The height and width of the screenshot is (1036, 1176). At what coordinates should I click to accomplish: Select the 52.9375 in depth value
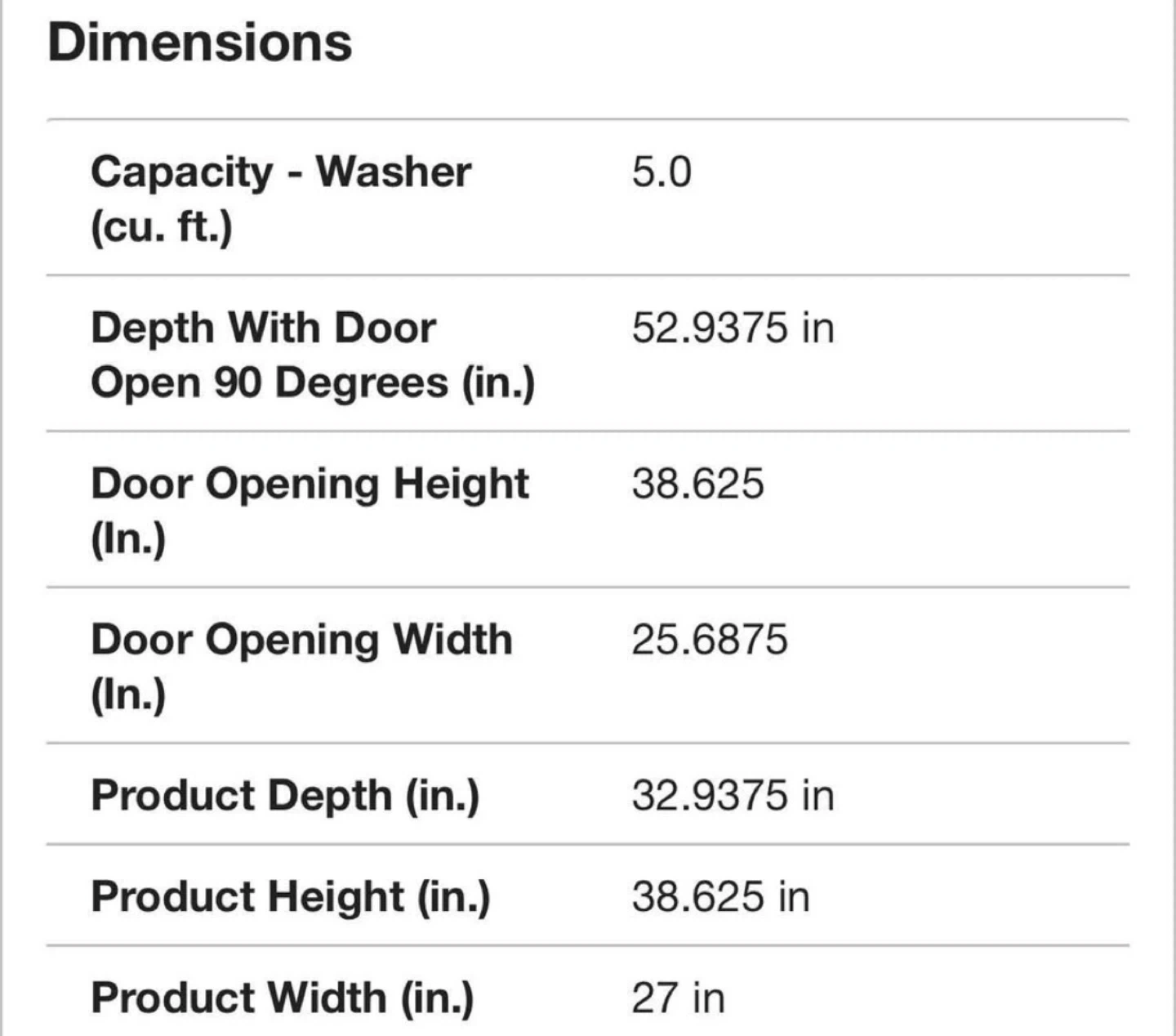pyautogui.click(x=733, y=328)
